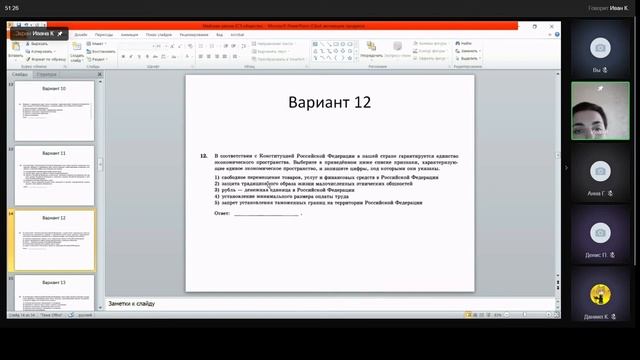
Task: Select Анна Г participant tile
Action: click(600, 173)
